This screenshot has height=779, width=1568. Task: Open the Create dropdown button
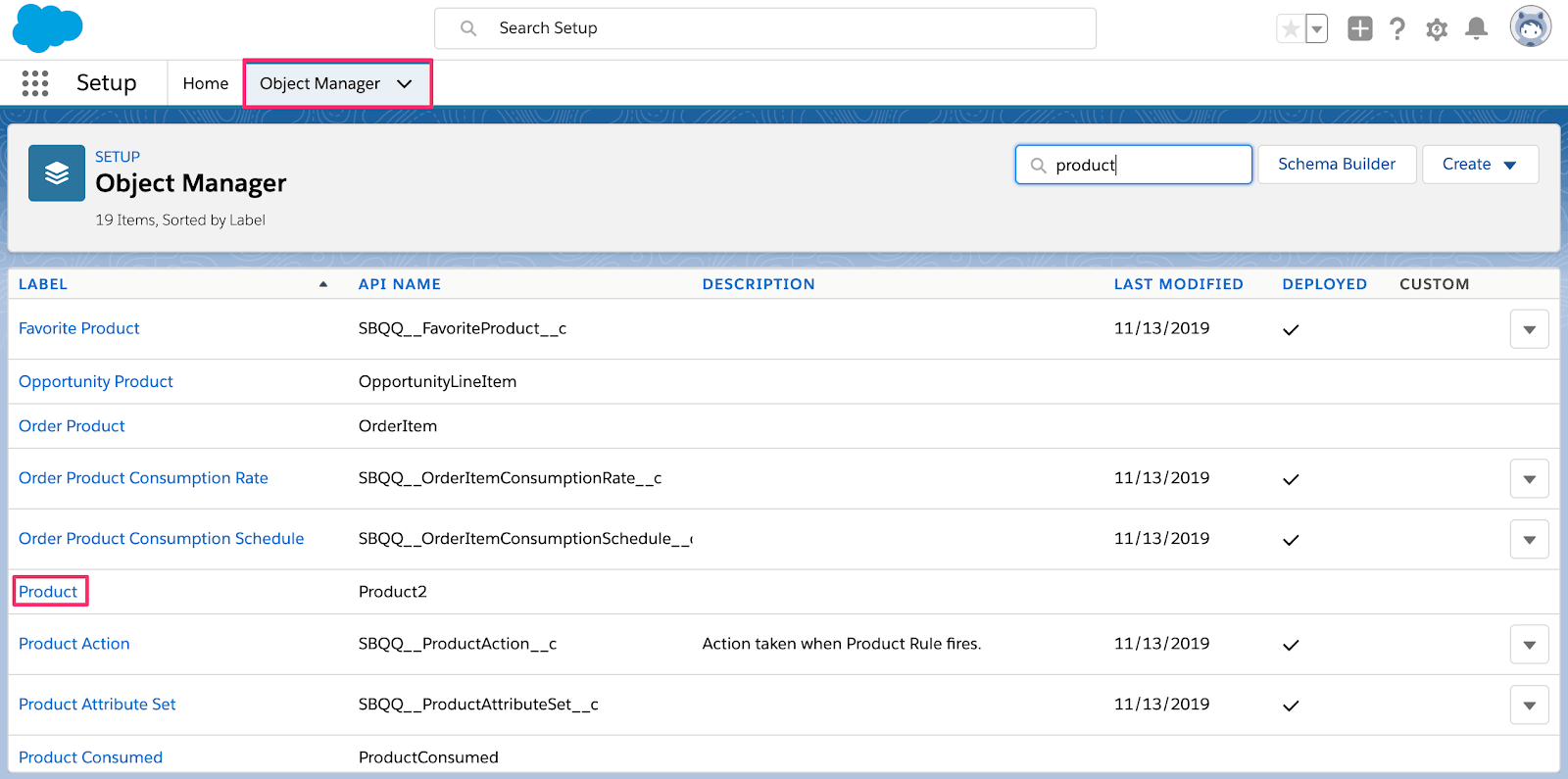tap(1480, 165)
